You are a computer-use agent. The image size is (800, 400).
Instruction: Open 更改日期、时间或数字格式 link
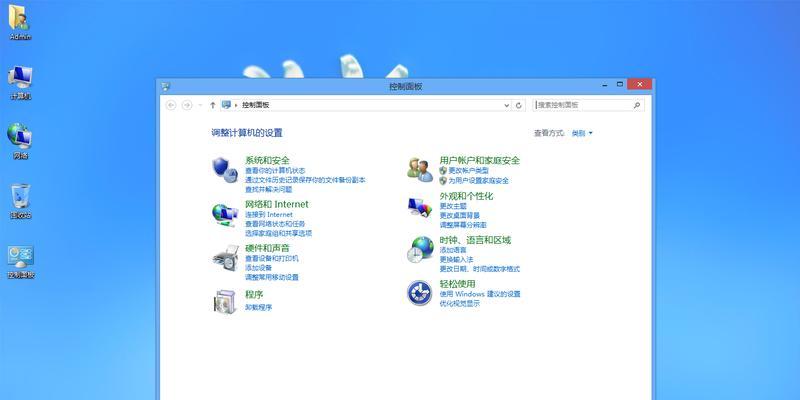(480, 269)
